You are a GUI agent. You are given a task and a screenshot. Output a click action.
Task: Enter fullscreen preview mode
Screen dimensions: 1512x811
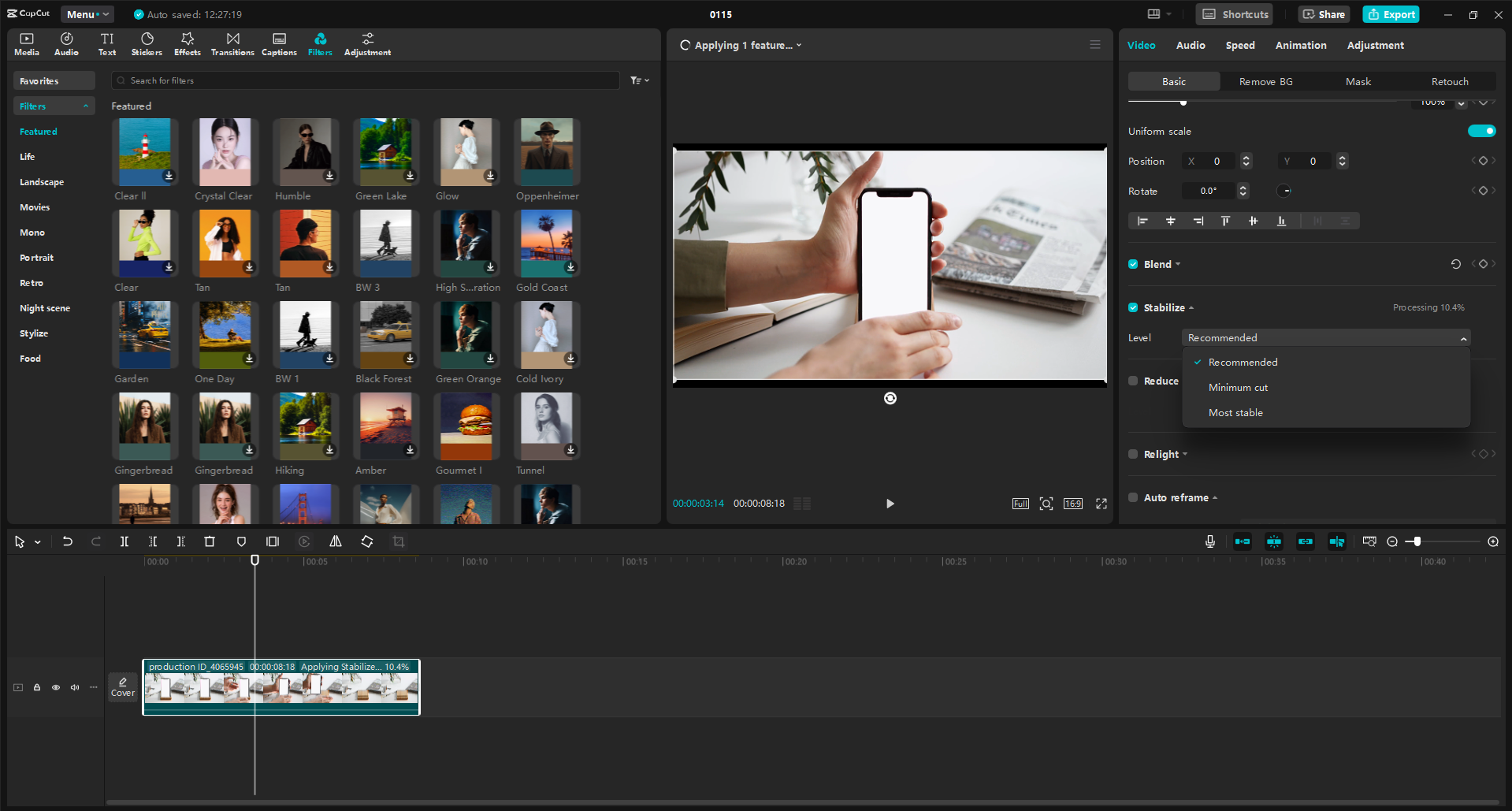(1101, 504)
